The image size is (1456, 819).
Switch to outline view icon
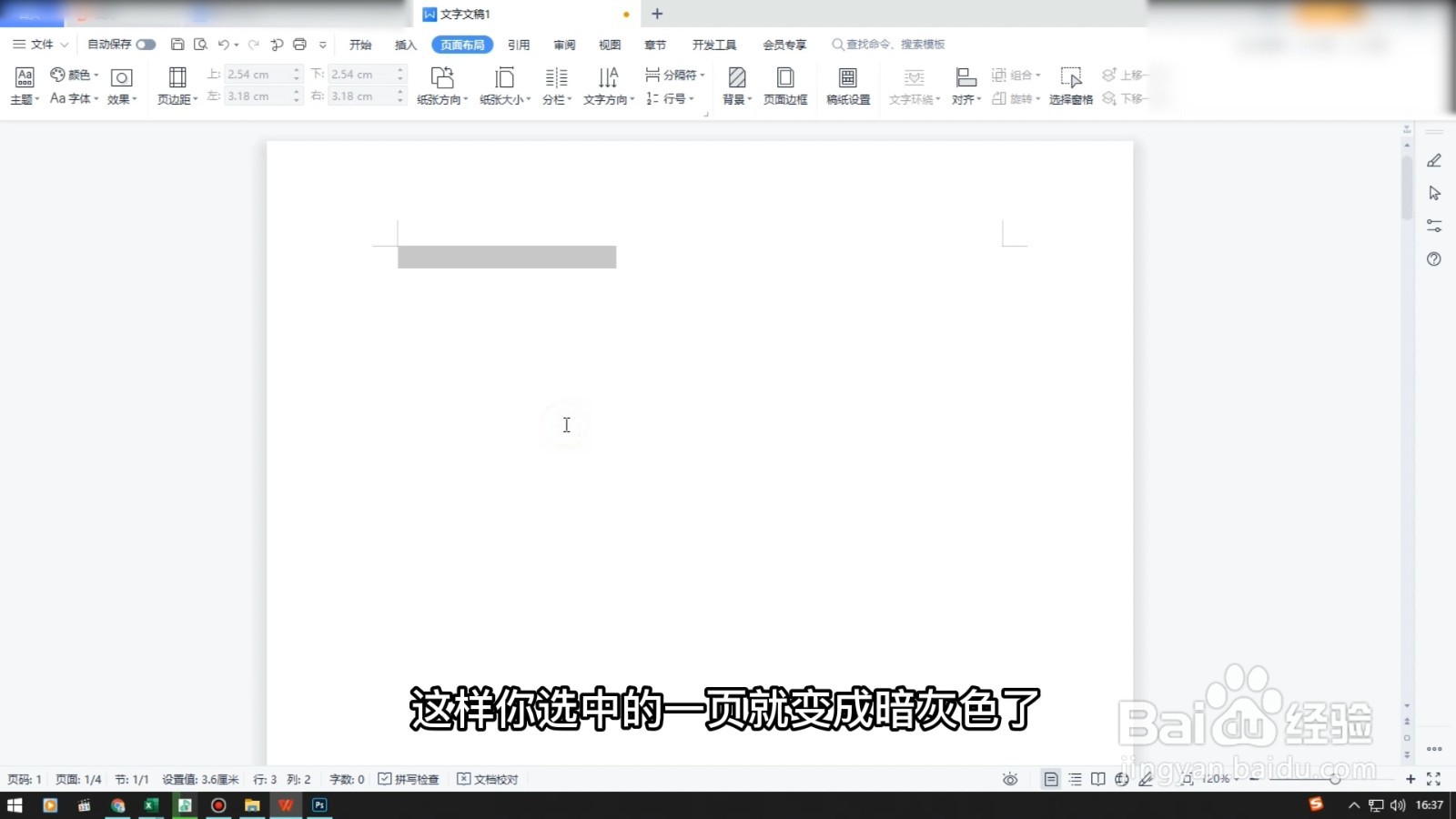pyautogui.click(x=1075, y=779)
